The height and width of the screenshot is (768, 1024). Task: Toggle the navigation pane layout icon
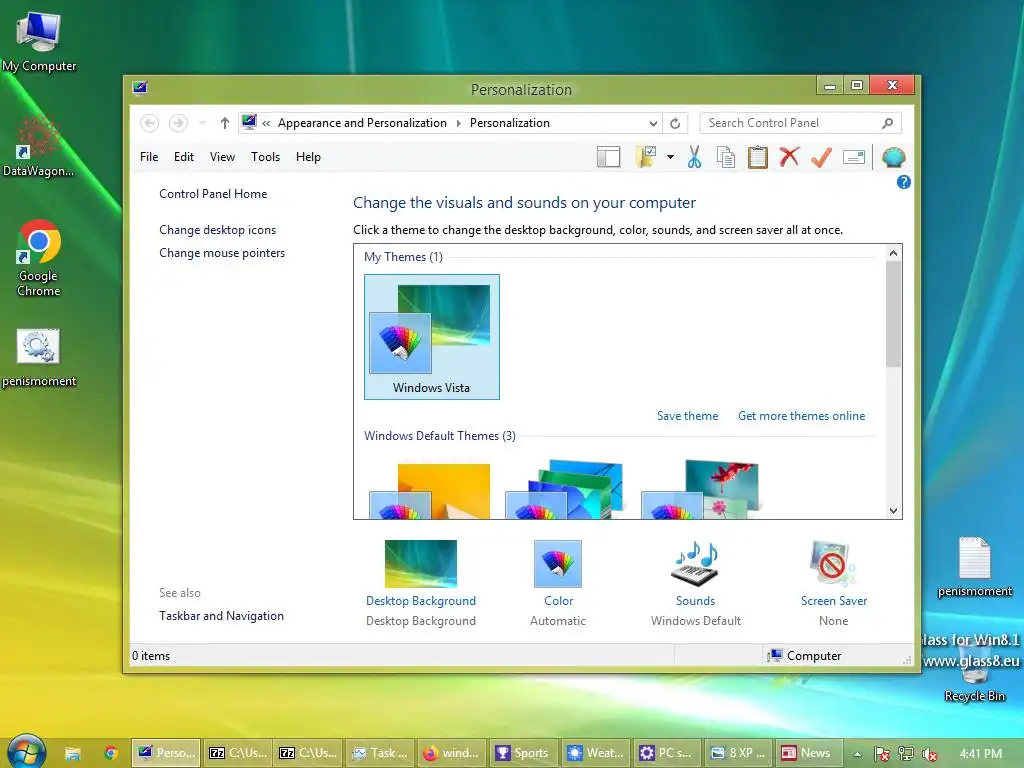coord(608,157)
